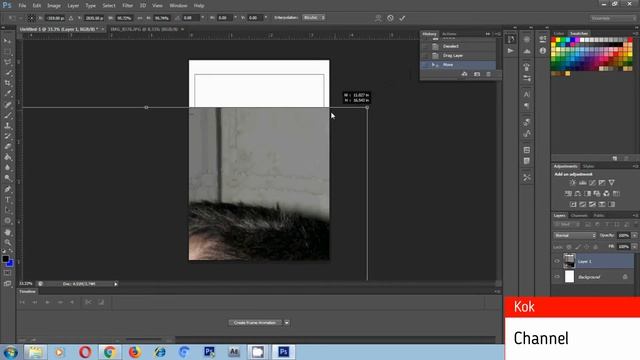The image size is (640, 360).
Task: Select the Blur tool
Action: pyautogui.click(x=7, y=168)
